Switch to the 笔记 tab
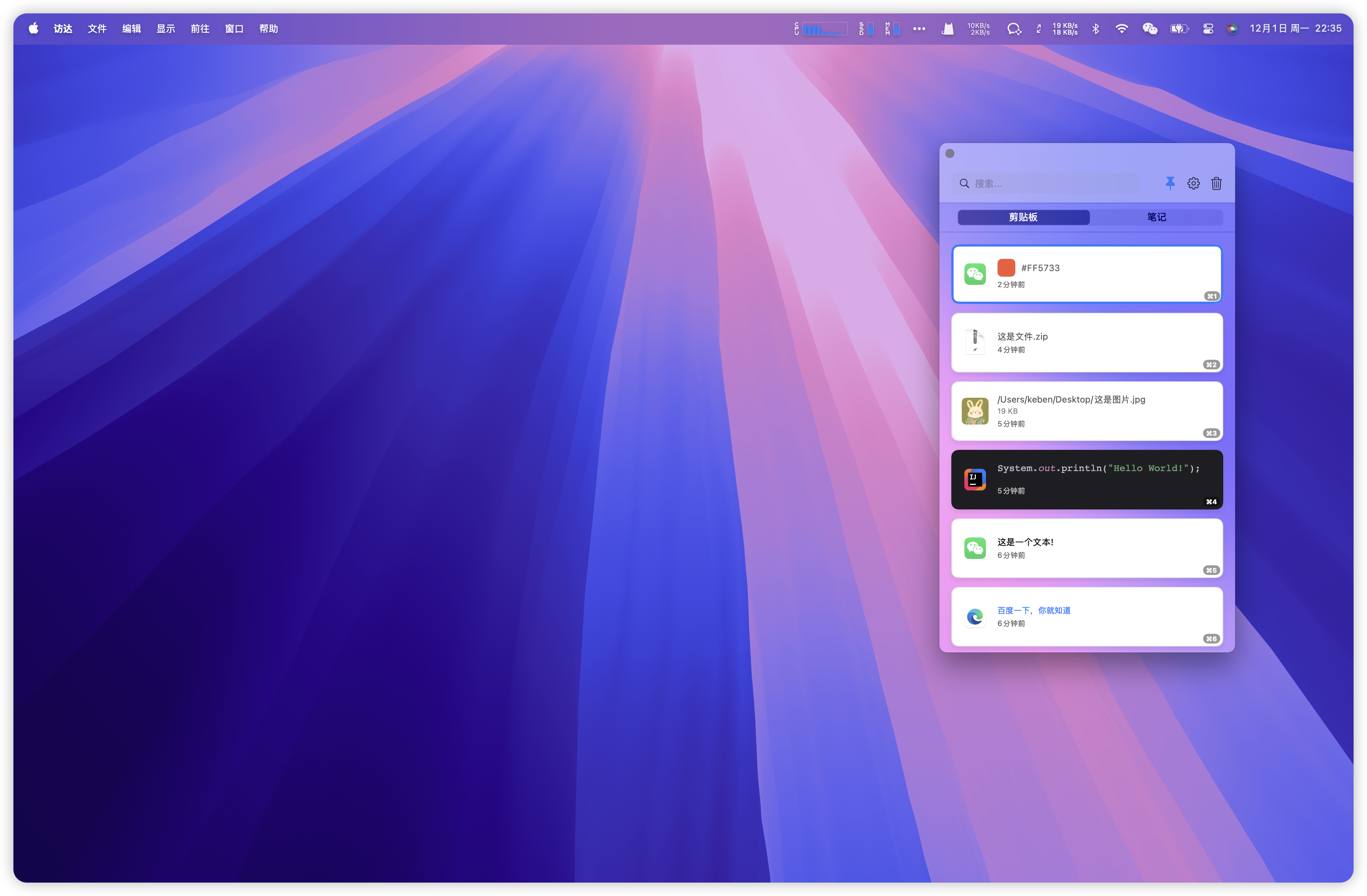The width and height of the screenshot is (1367, 896). [x=1156, y=217]
